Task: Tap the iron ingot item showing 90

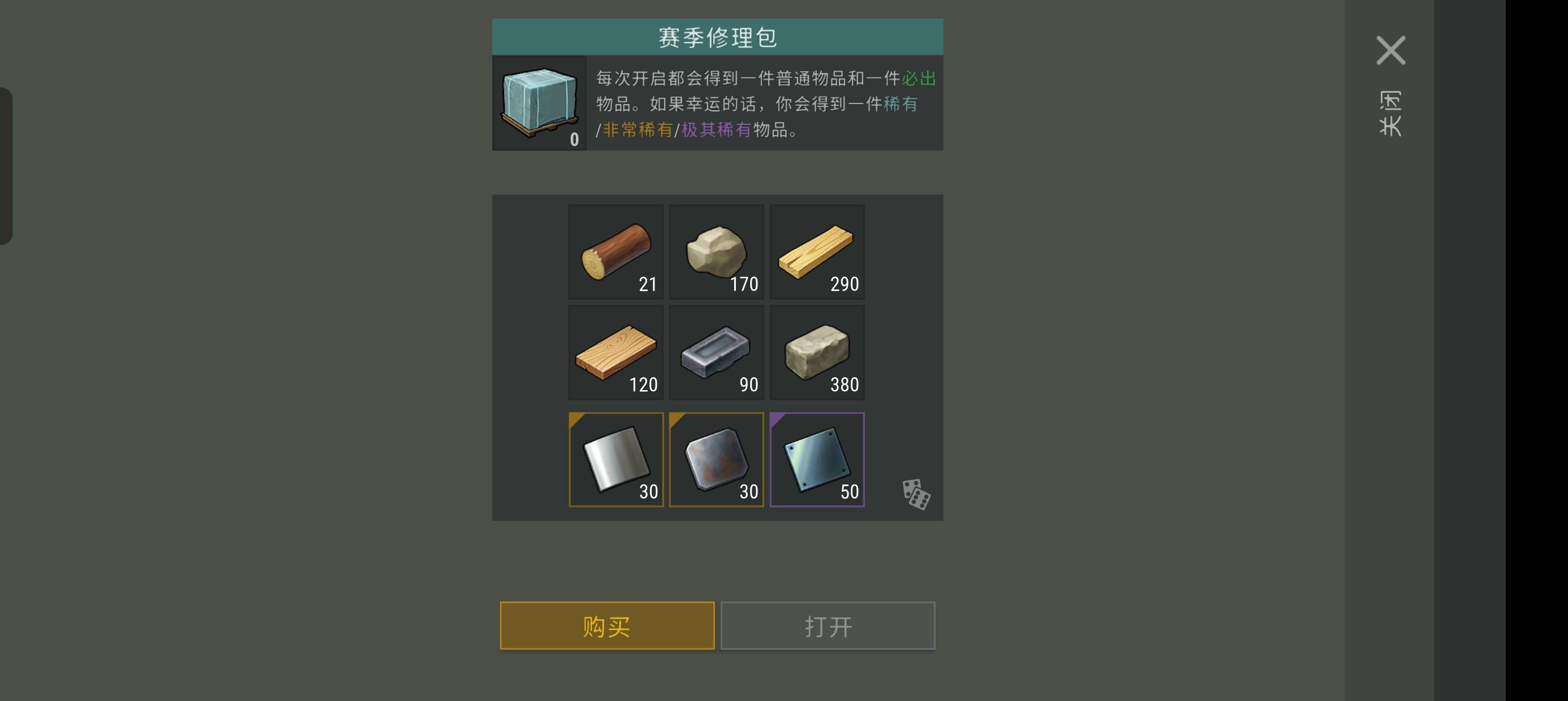Action: tap(717, 352)
